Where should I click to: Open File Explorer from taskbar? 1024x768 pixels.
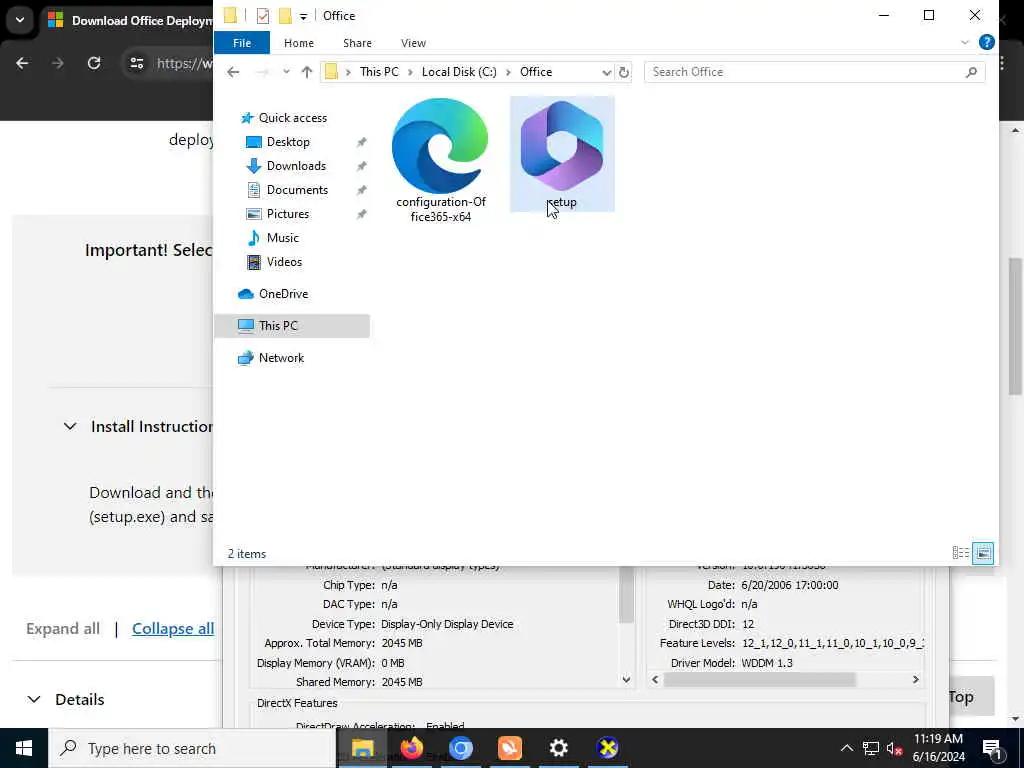point(362,748)
